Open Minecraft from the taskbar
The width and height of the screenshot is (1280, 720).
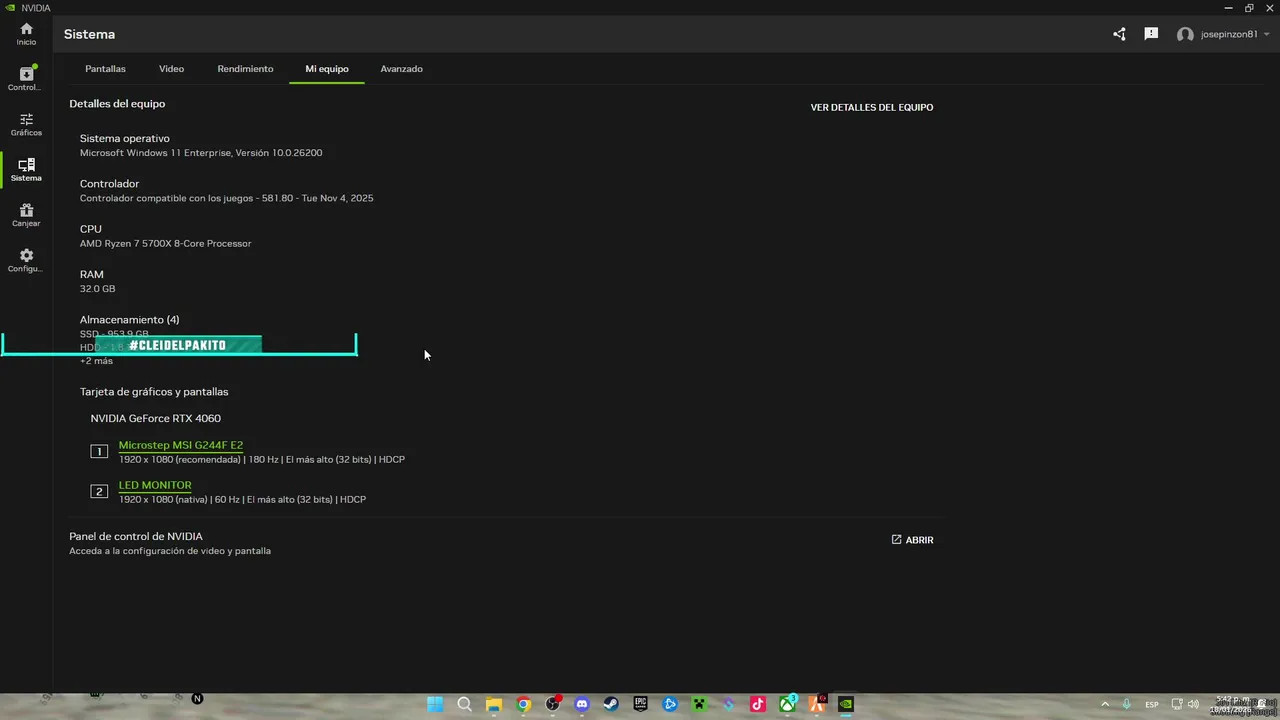[700, 704]
